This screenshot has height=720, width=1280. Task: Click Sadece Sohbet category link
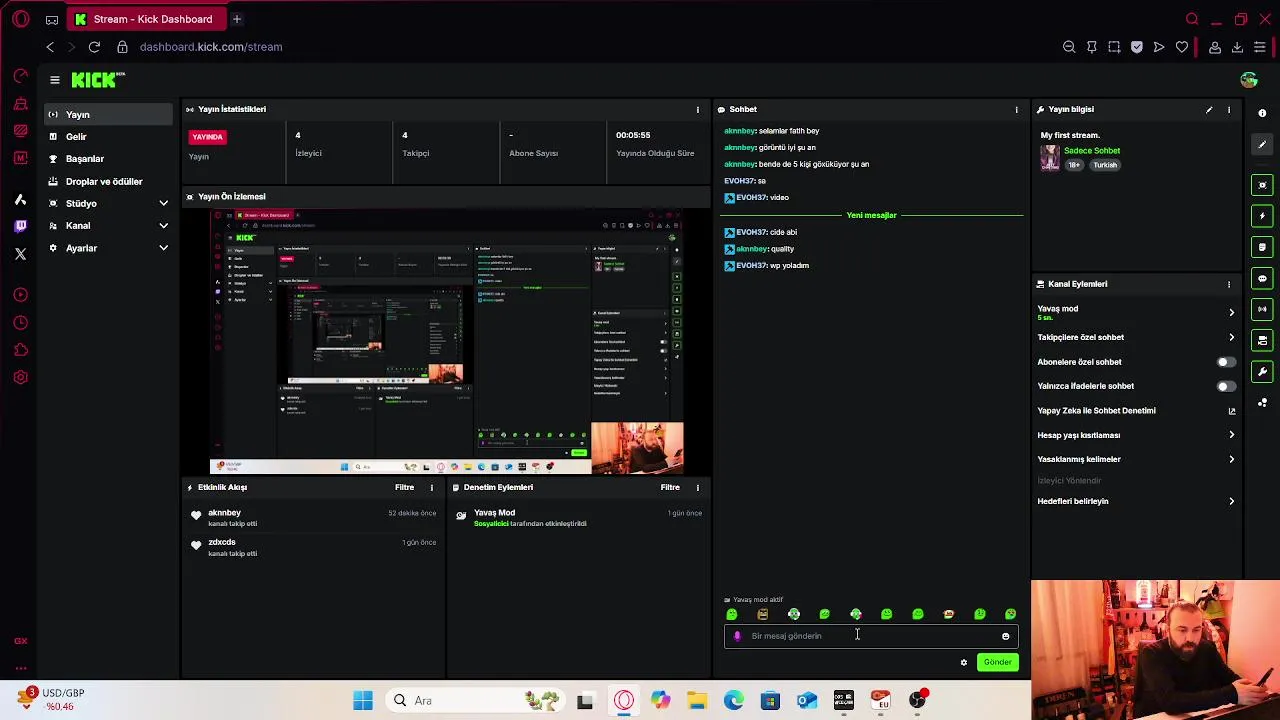pyautogui.click(x=1092, y=151)
